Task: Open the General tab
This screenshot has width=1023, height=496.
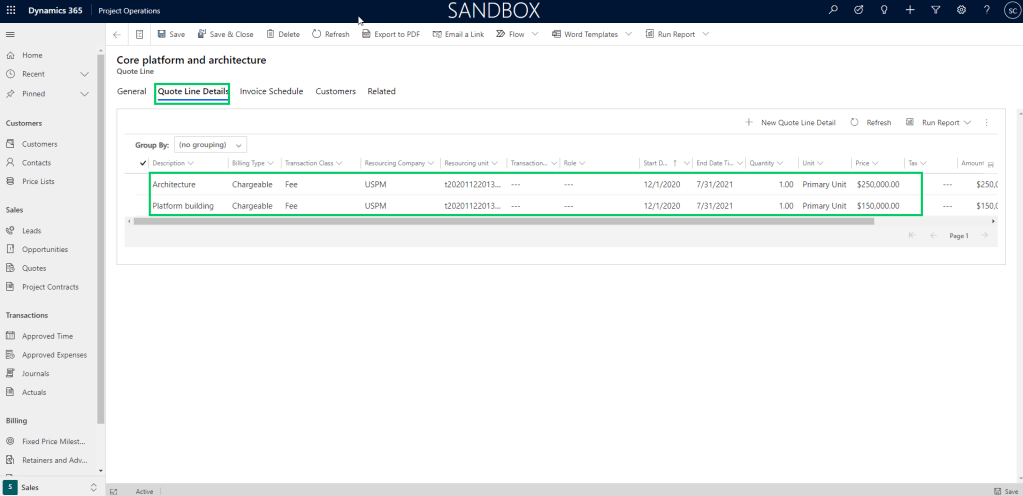Action: pyautogui.click(x=131, y=91)
